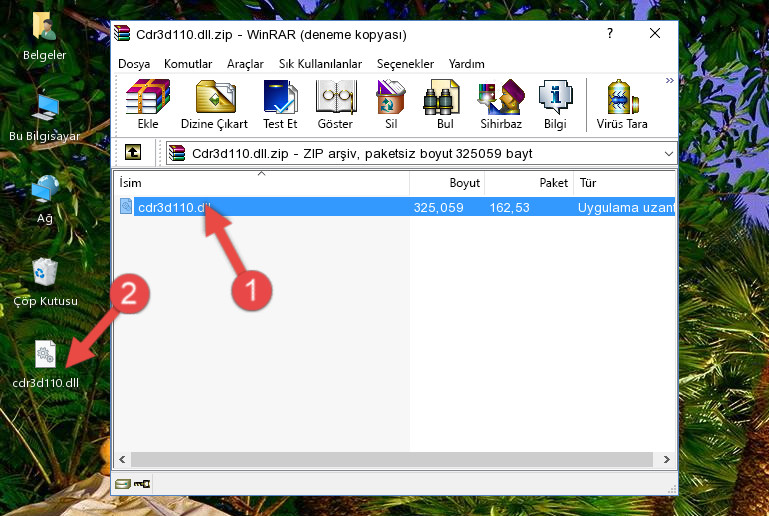
Task: Click the 325,059 size value
Action: tap(438, 207)
